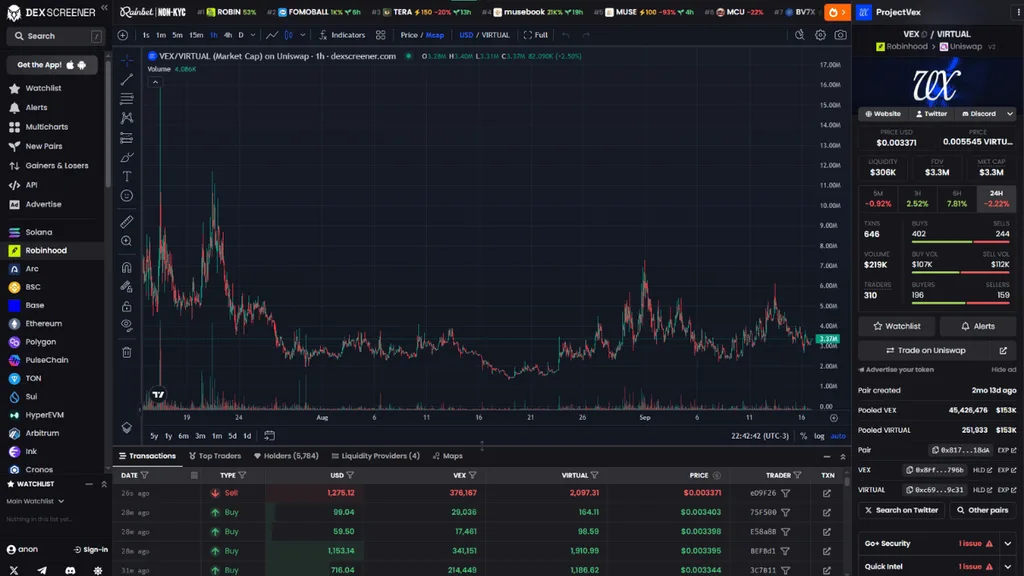This screenshot has height=576, width=1024.
Task: Open the chart style dropdown arrow
Action: pyautogui.click(x=302, y=35)
